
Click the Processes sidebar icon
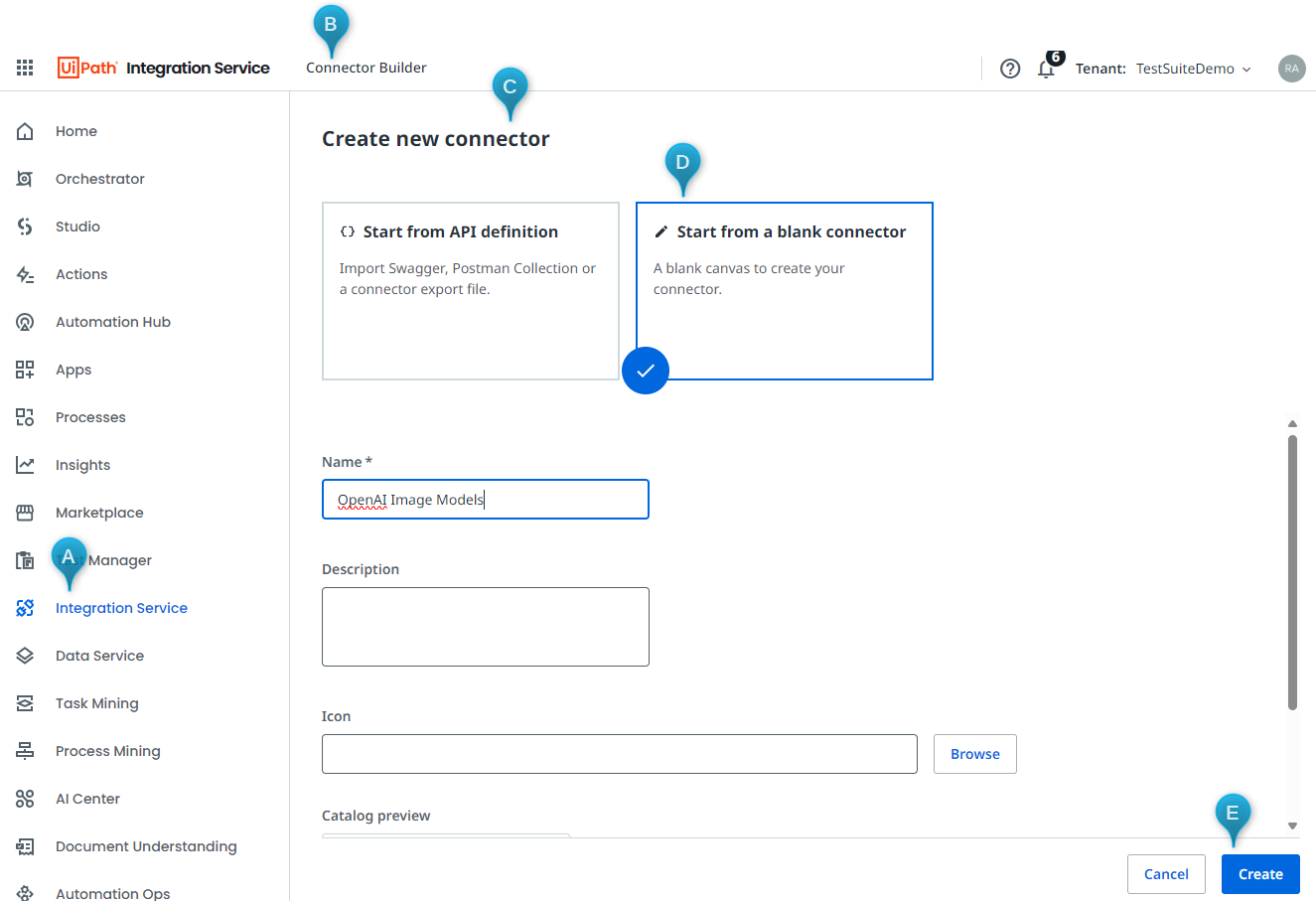(x=25, y=417)
